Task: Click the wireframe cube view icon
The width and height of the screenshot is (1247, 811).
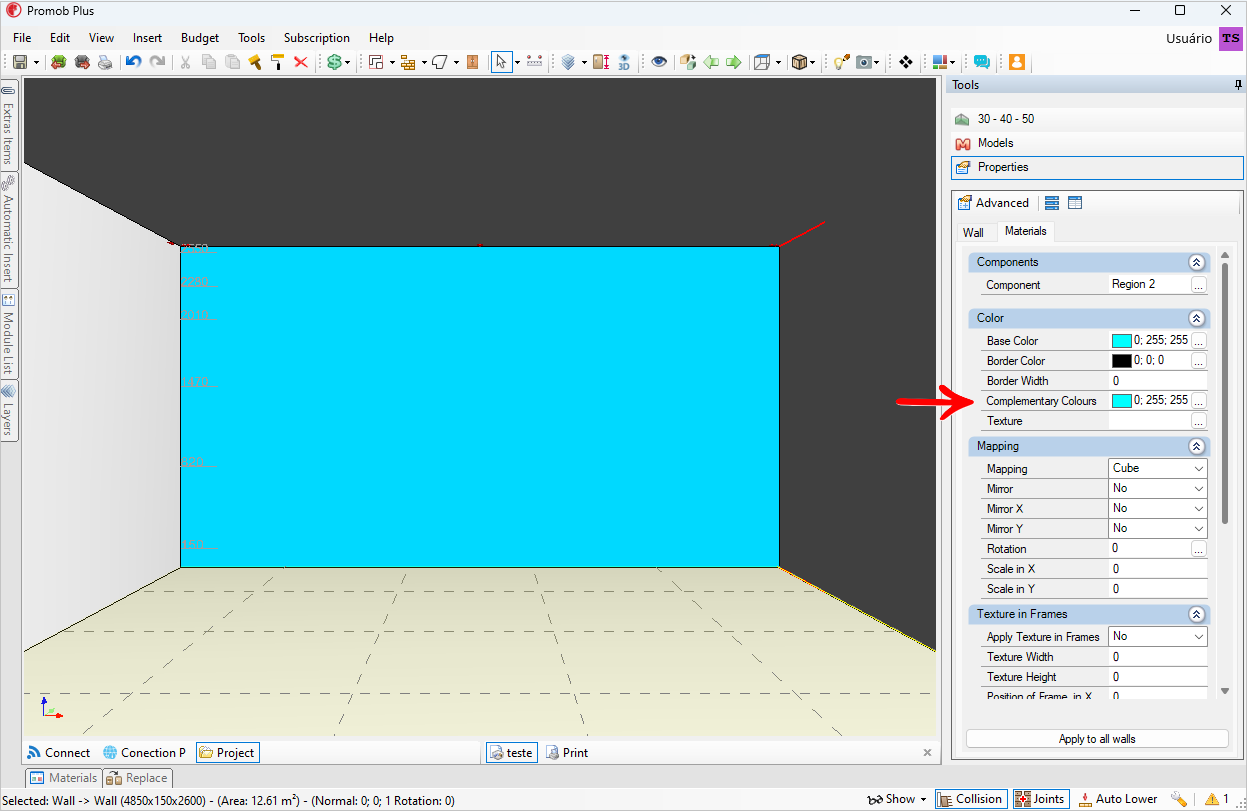Action: coord(762,62)
